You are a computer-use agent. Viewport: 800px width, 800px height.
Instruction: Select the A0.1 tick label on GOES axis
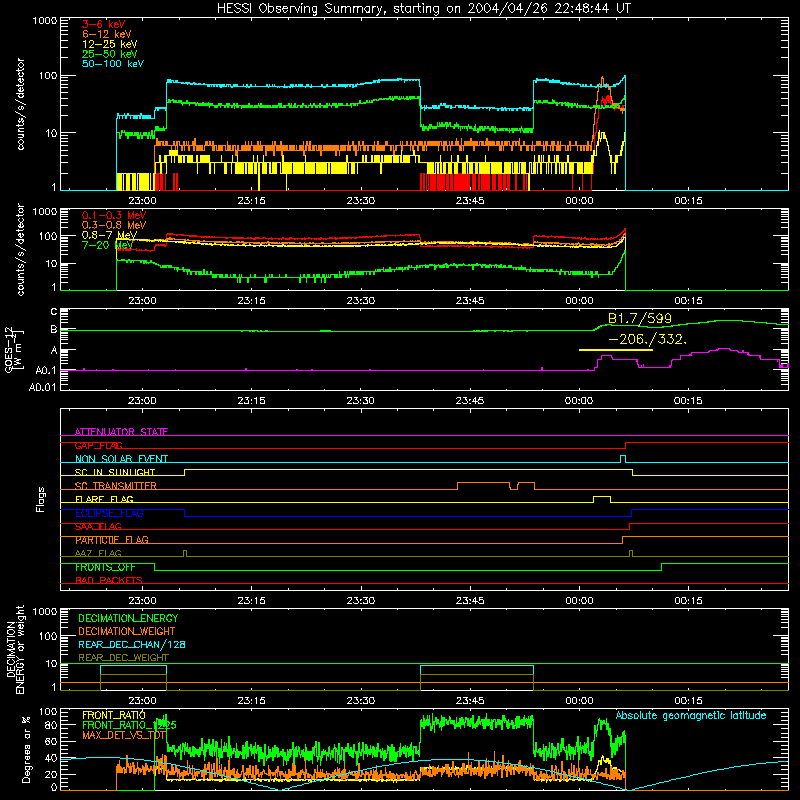pos(45,370)
